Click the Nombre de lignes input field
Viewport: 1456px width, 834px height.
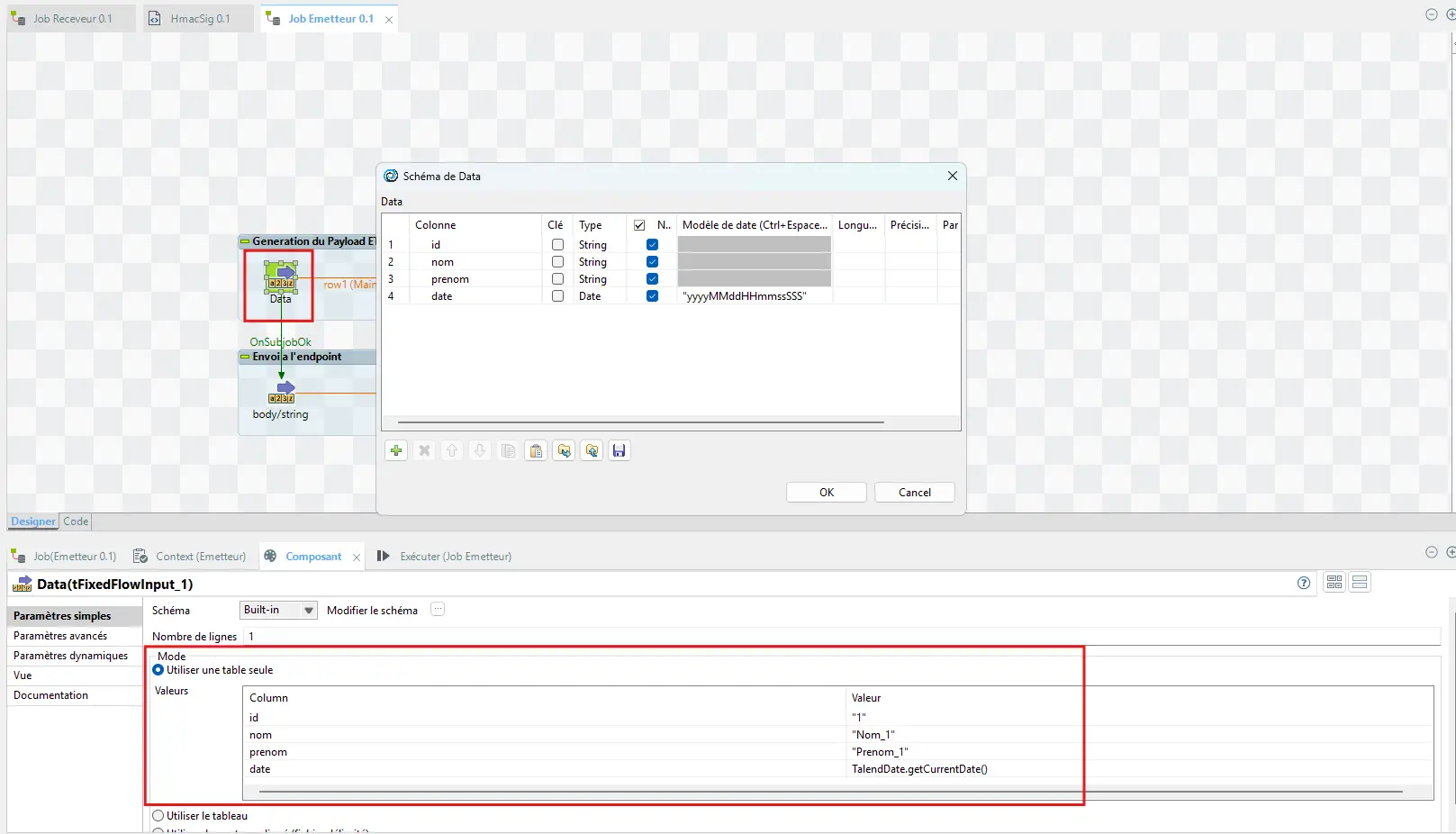pyautogui.click(x=837, y=637)
